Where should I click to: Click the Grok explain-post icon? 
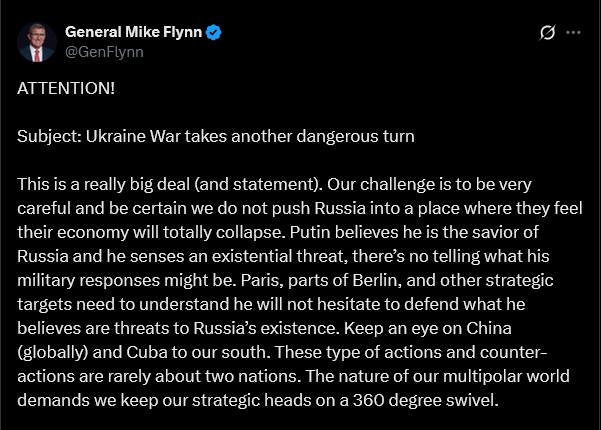547,32
